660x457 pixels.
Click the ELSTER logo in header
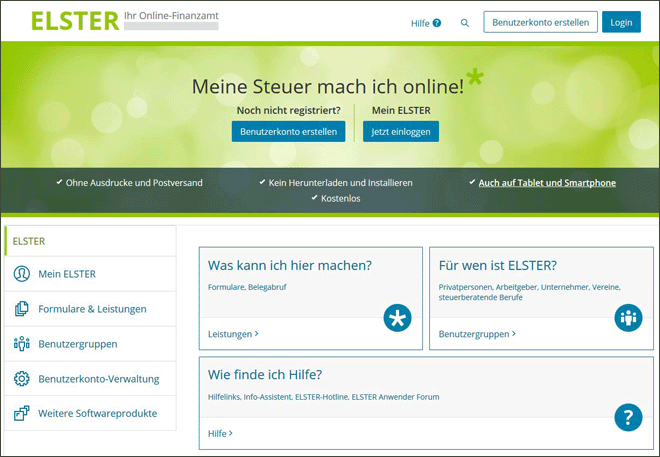click(x=75, y=21)
